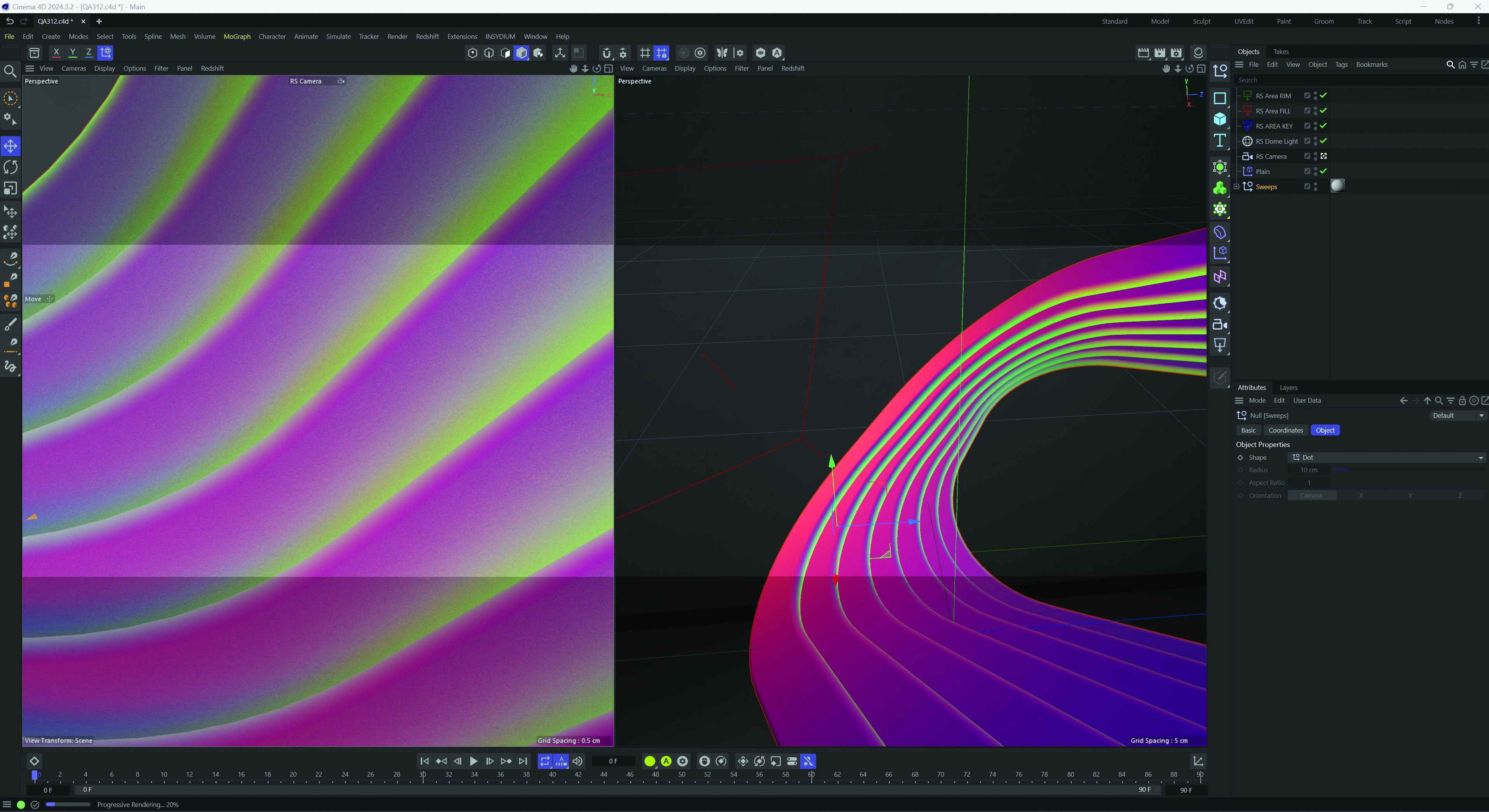This screenshot has height=812, width=1489.
Task: Toggle Z axis lock
Action: pyautogui.click(x=89, y=52)
